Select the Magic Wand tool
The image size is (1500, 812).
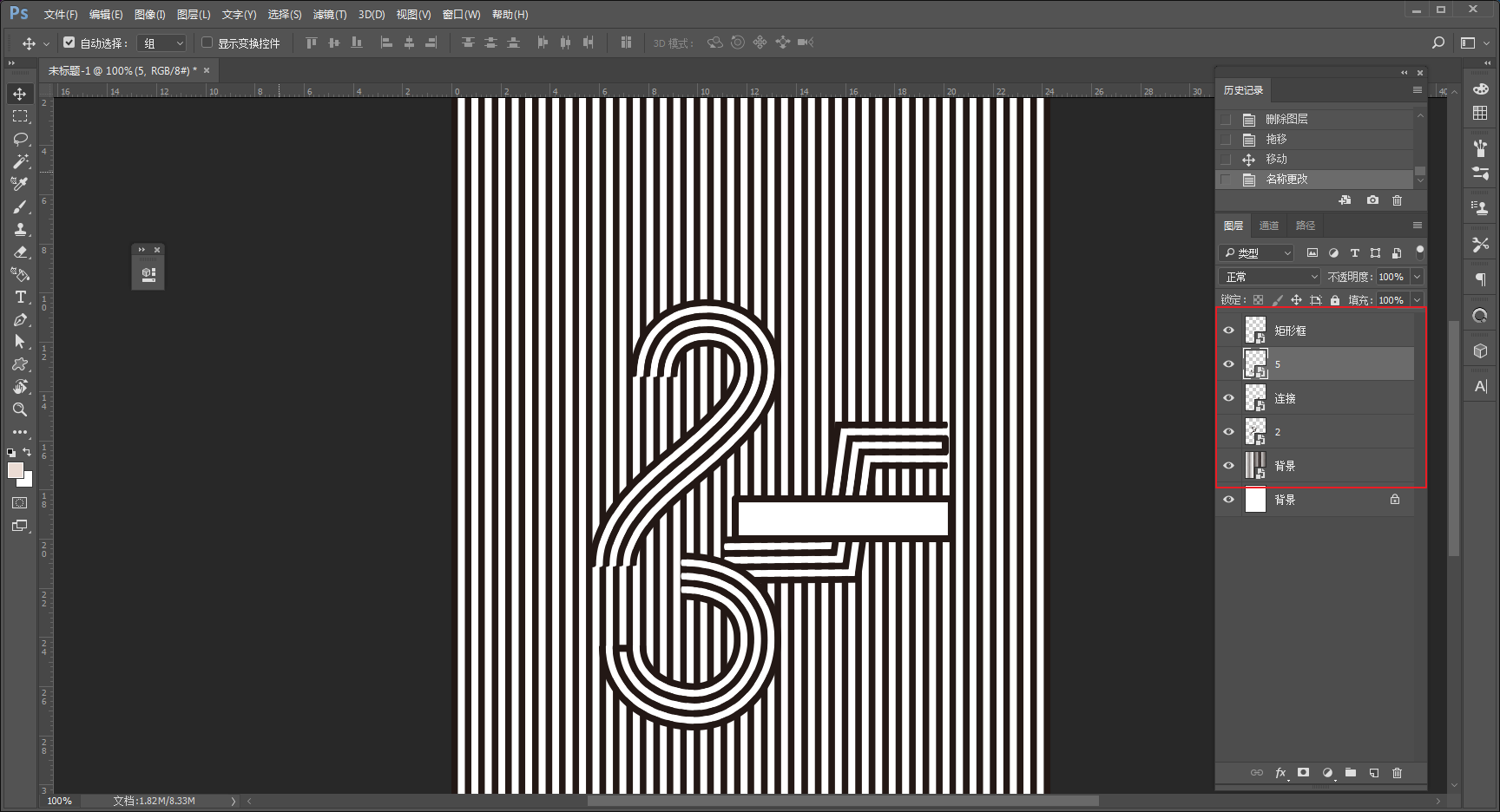pos(20,161)
